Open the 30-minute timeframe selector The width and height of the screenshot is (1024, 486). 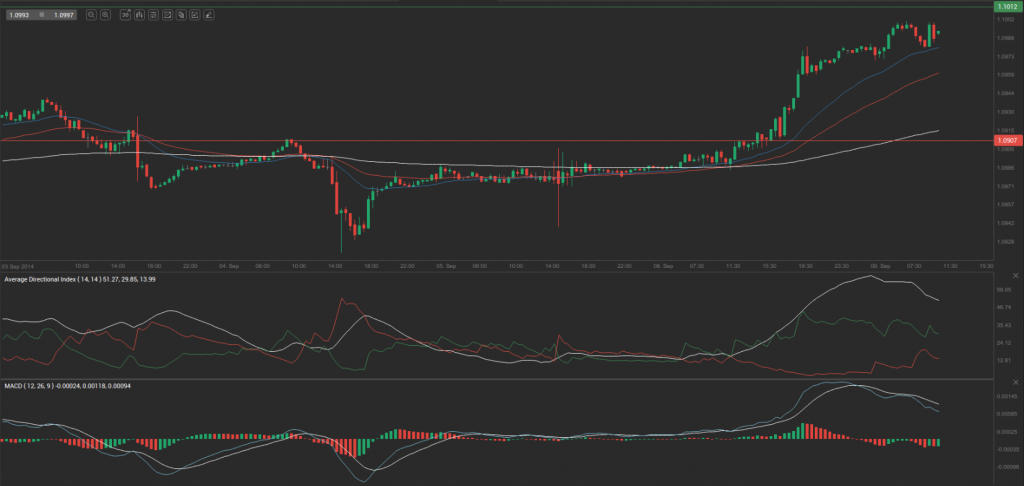[x=125, y=14]
